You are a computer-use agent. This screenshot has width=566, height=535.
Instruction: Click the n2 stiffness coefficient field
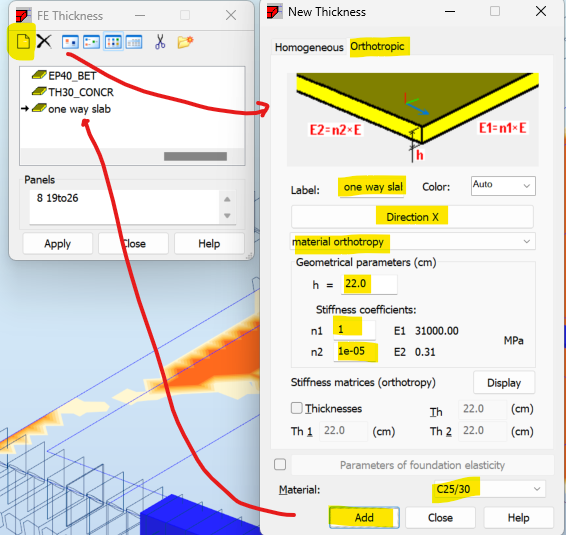354,352
